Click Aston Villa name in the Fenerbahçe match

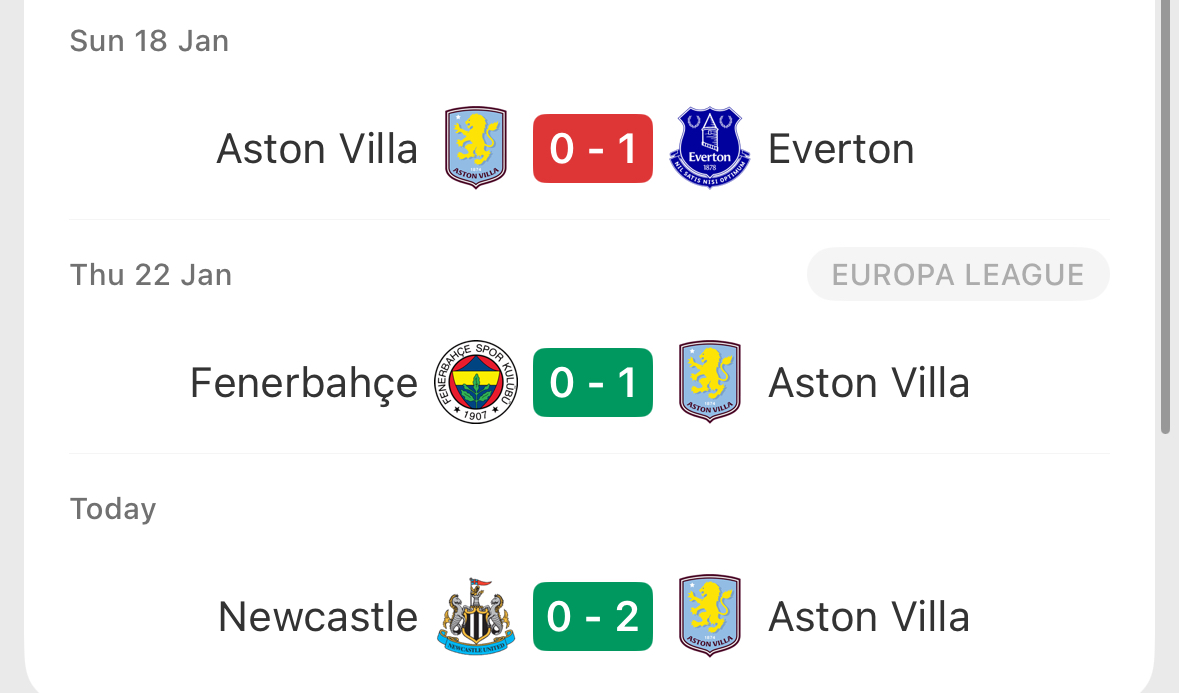click(869, 383)
